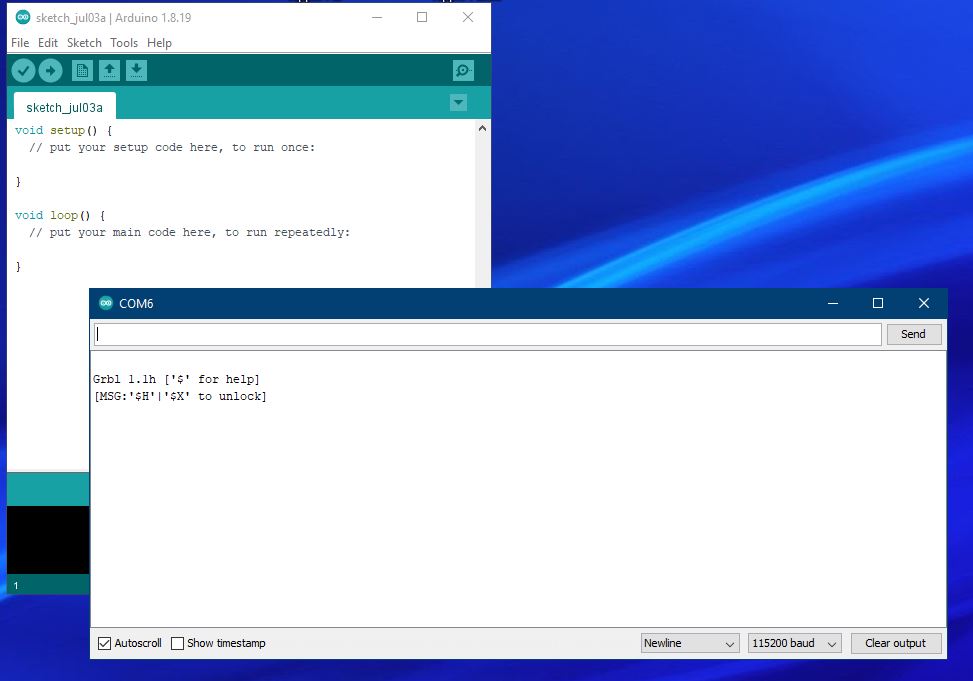Click the serial command input field
Viewport: 973px width, 681px height.
click(x=488, y=334)
